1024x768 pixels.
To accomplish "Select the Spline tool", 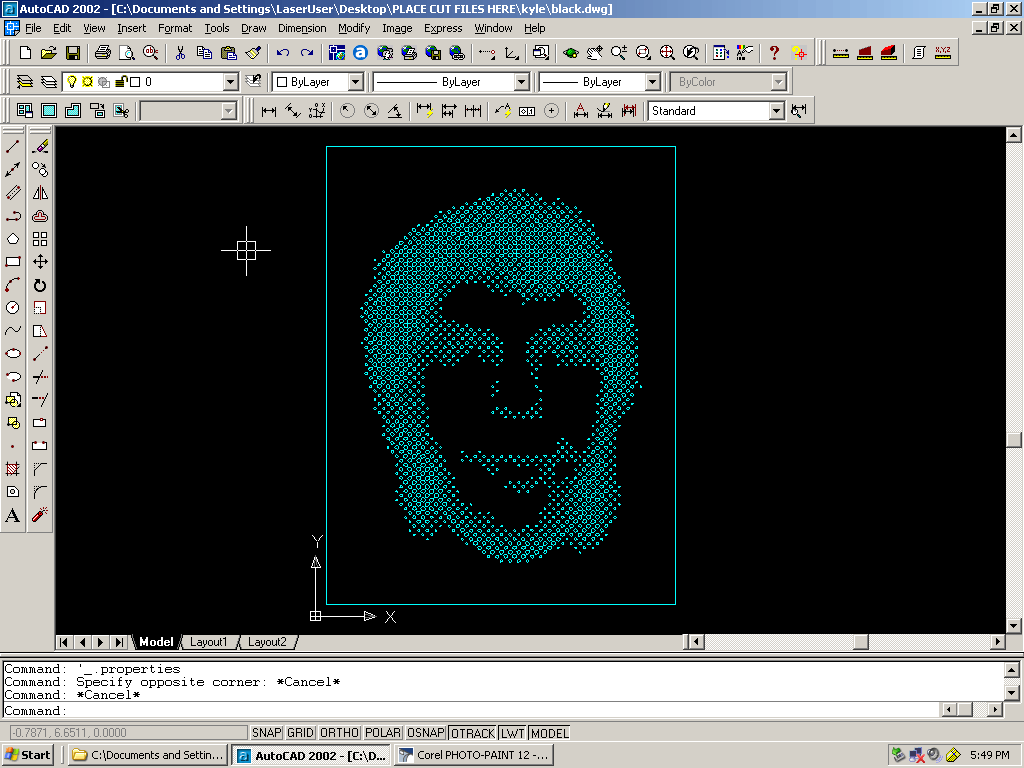I will 12,330.
